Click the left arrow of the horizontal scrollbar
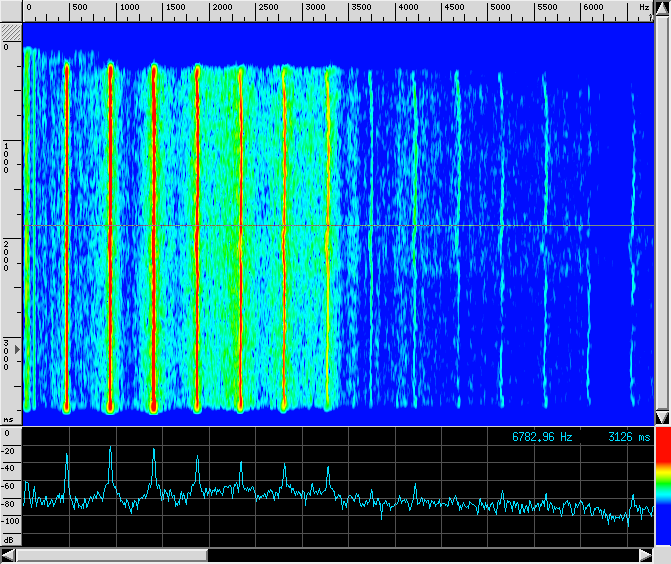The width and height of the screenshot is (671, 564). (10, 555)
